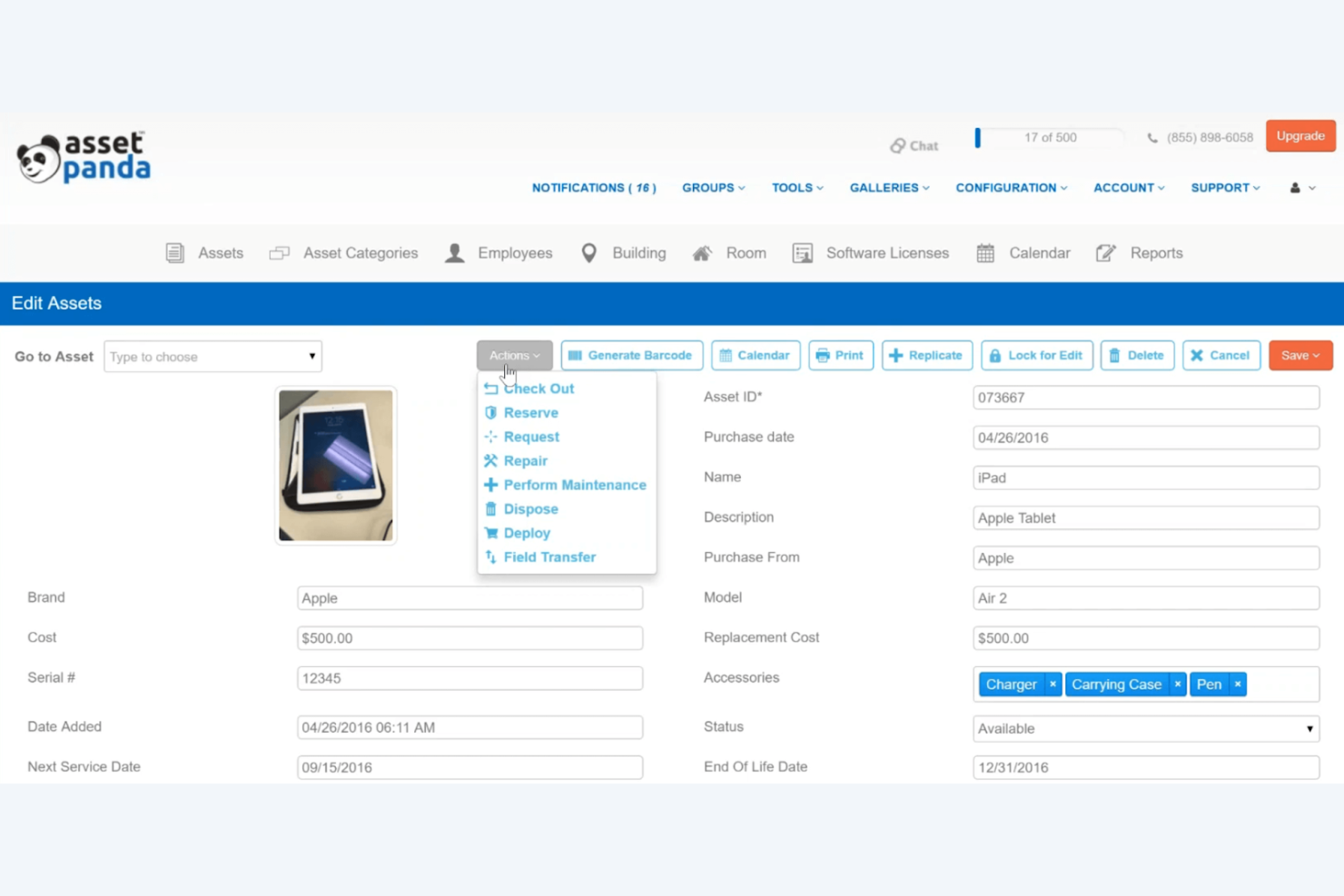This screenshot has width=1344, height=896.
Task: Remove the Pen accessory tag
Action: coord(1238,684)
